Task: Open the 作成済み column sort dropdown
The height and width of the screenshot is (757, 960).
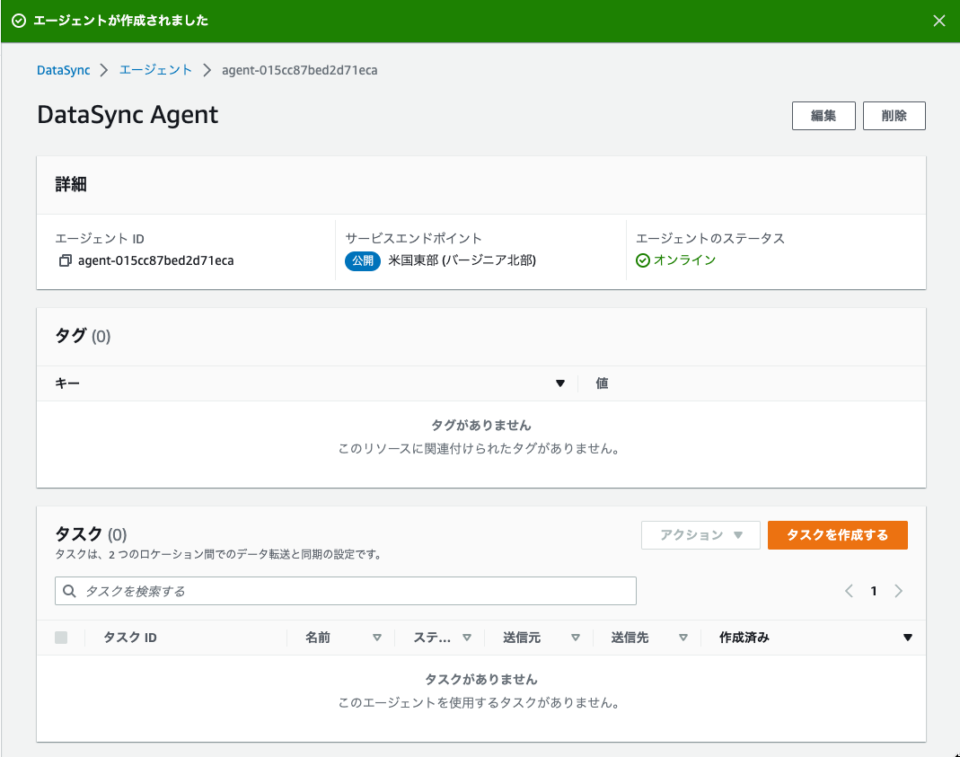Action: 907,637
